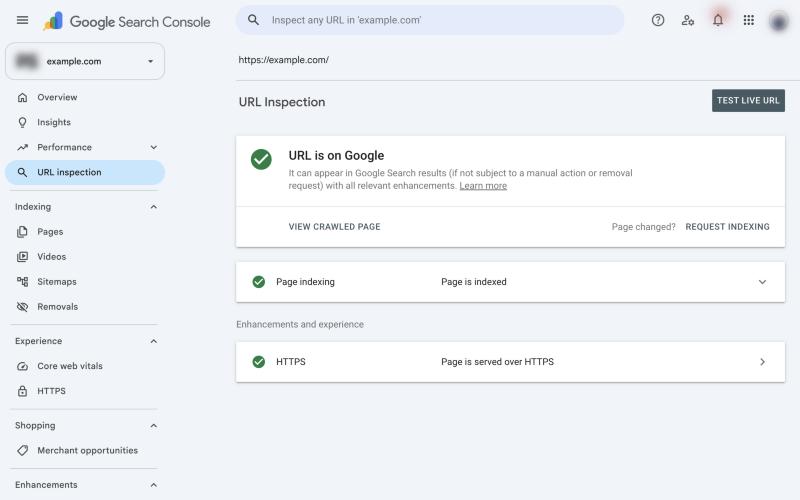800x500 pixels.
Task: Open the Help question mark icon
Action: (x=658, y=20)
